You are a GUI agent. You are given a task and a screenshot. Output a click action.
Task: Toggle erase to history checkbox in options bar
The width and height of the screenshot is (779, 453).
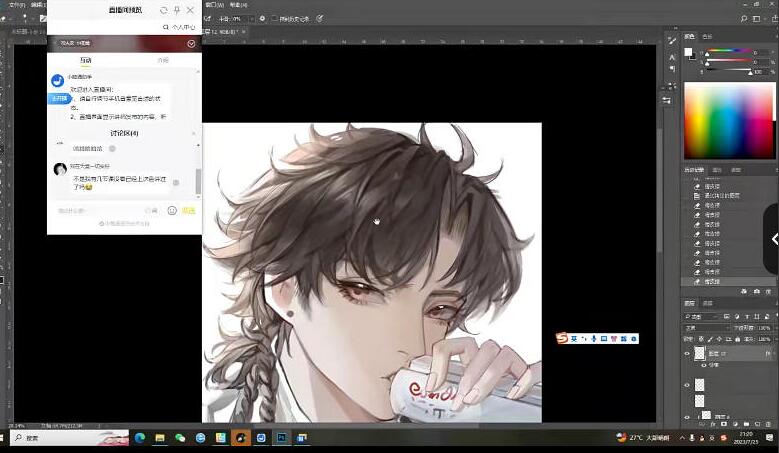pos(275,18)
